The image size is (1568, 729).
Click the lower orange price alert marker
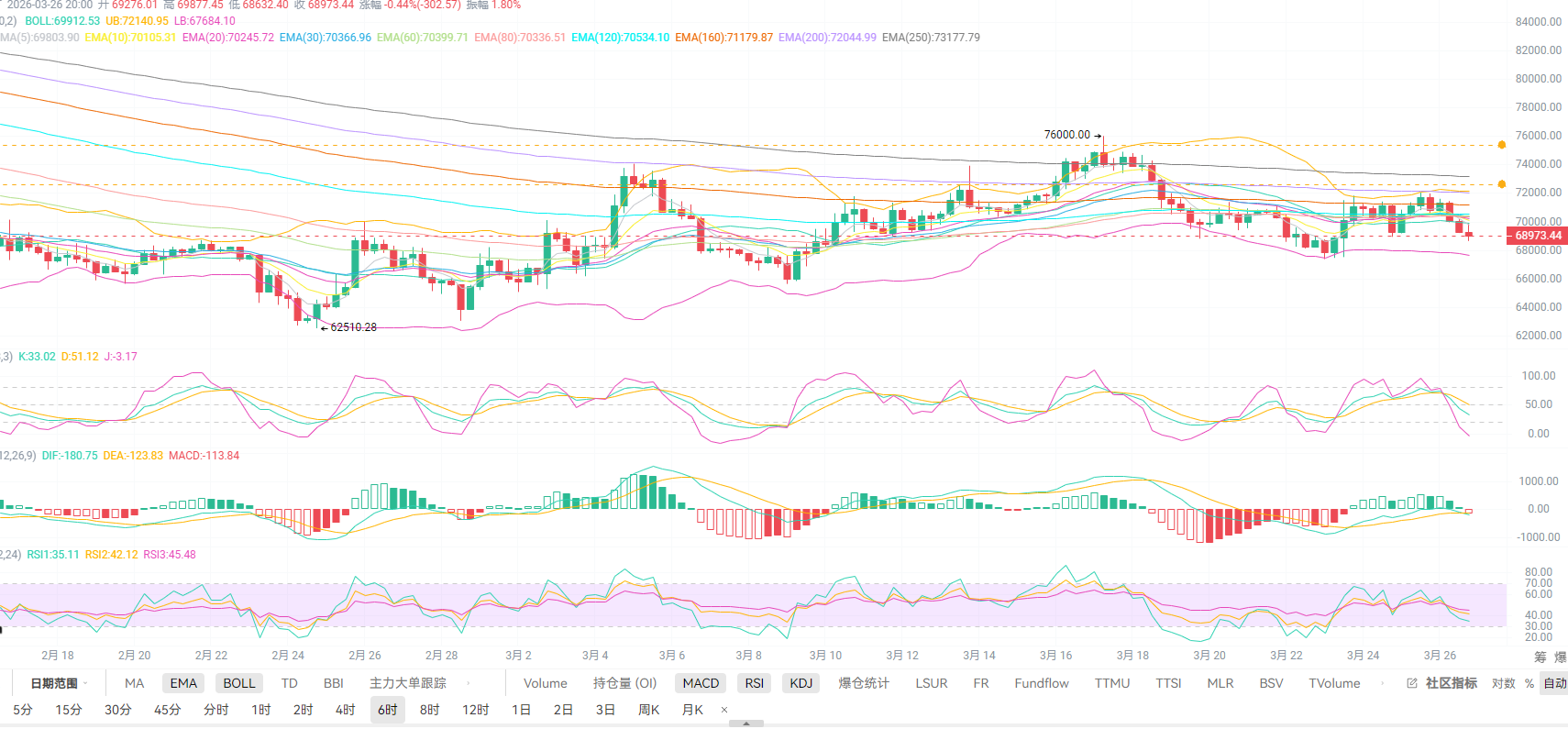point(1501,184)
